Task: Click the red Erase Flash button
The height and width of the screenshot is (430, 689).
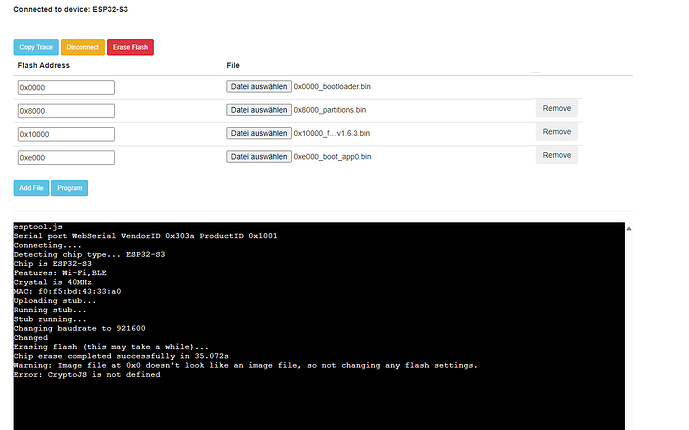Action: (130, 47)
